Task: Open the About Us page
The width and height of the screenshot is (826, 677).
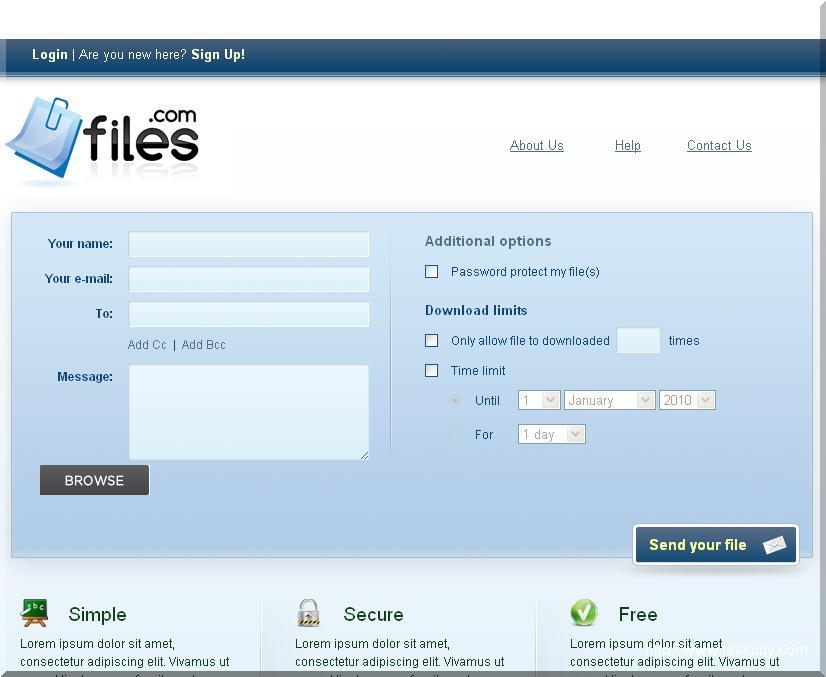Action: pos(537,146)
